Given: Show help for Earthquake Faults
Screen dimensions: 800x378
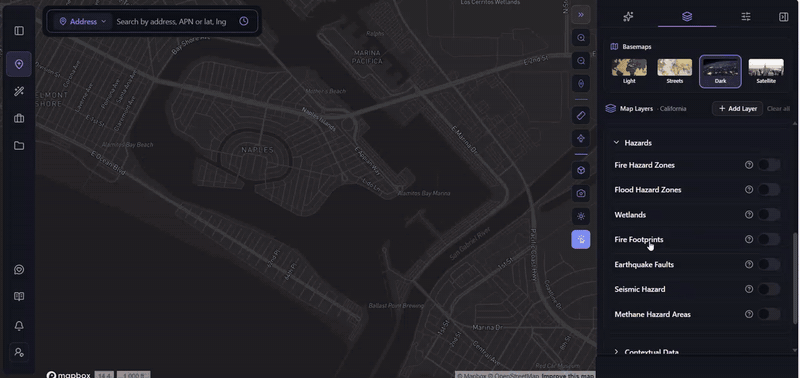Looking at the screenshot, I should (749, 264).
